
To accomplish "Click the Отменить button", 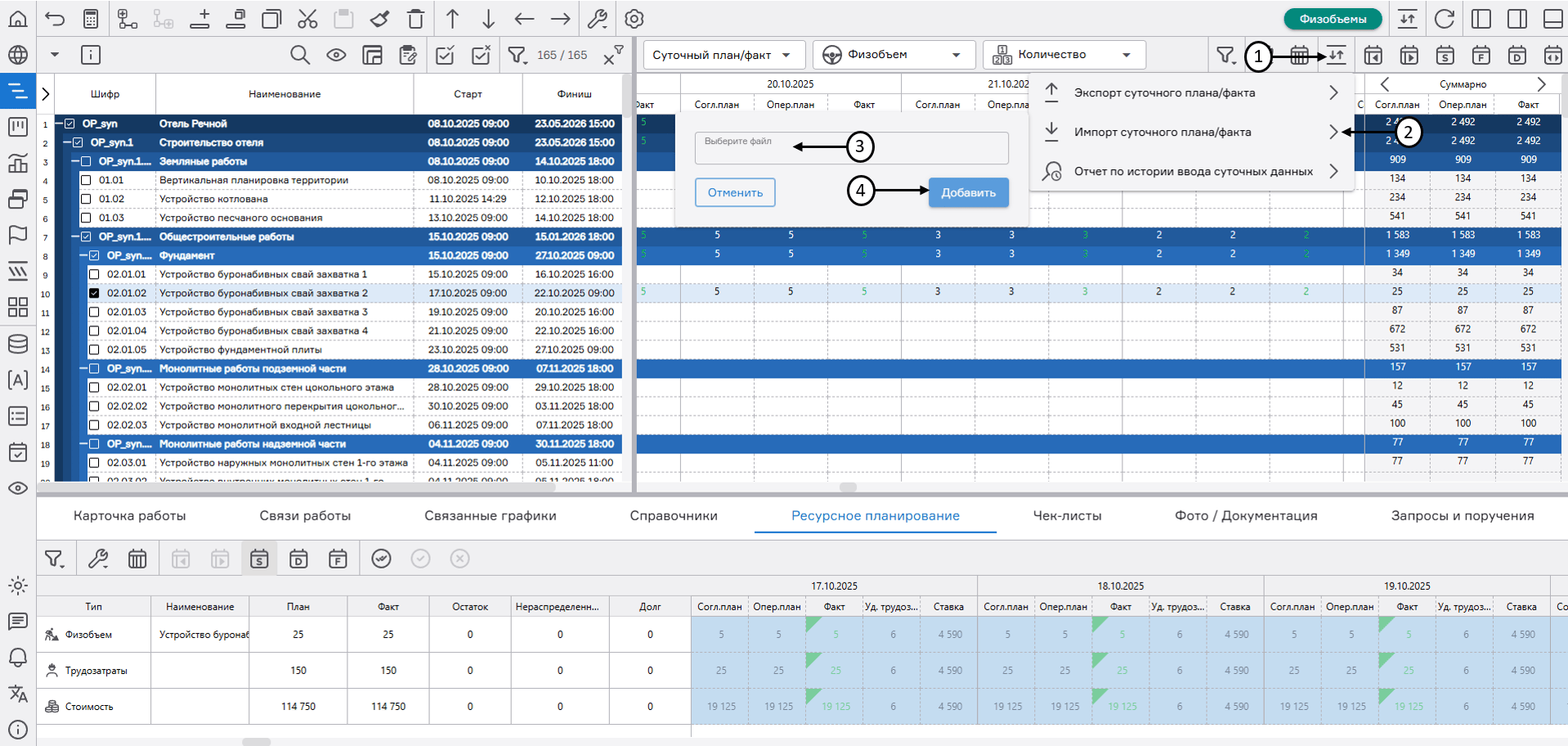I will click(x=735, y=192).
